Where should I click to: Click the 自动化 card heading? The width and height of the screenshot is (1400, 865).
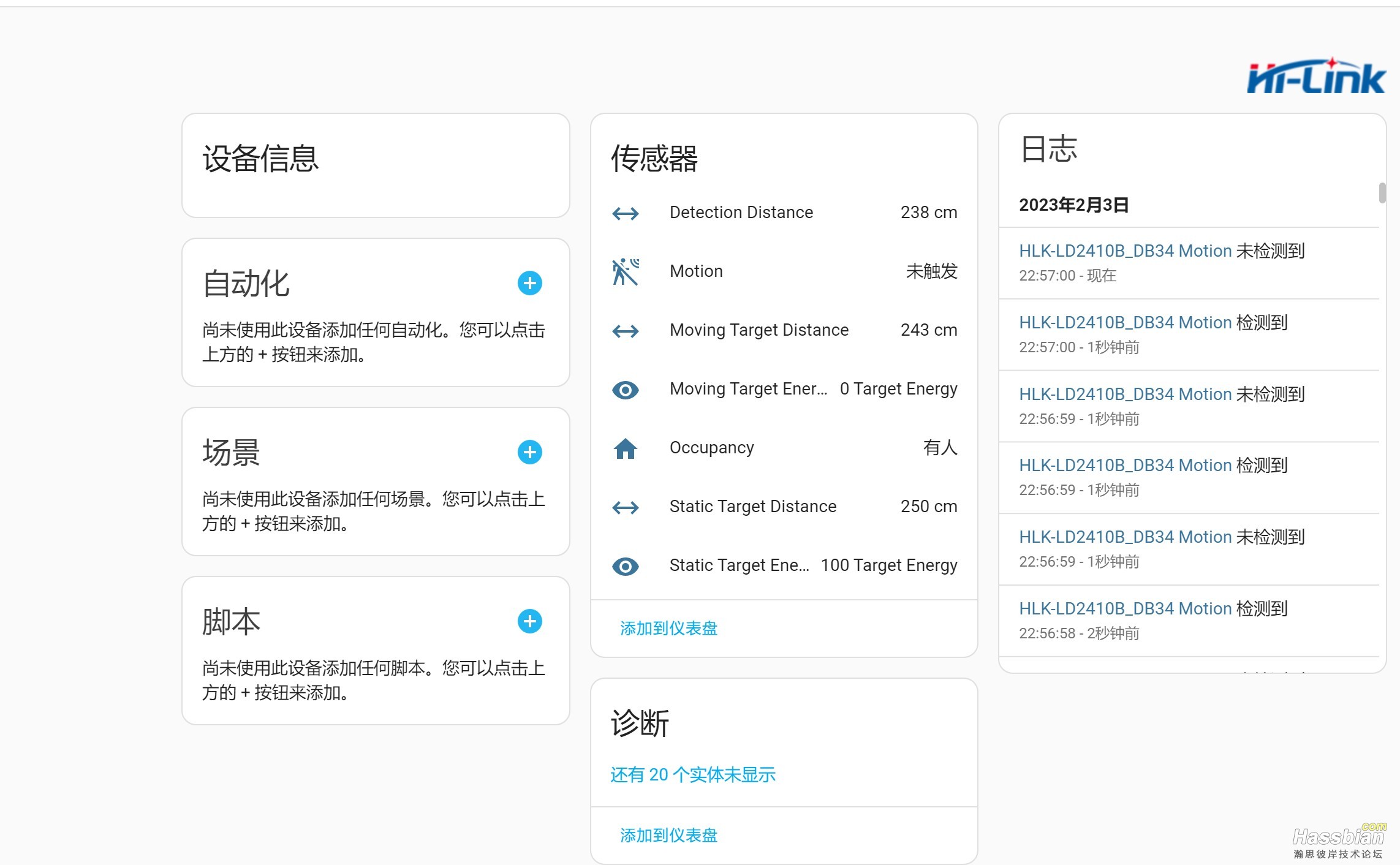[x=246, y=284]
